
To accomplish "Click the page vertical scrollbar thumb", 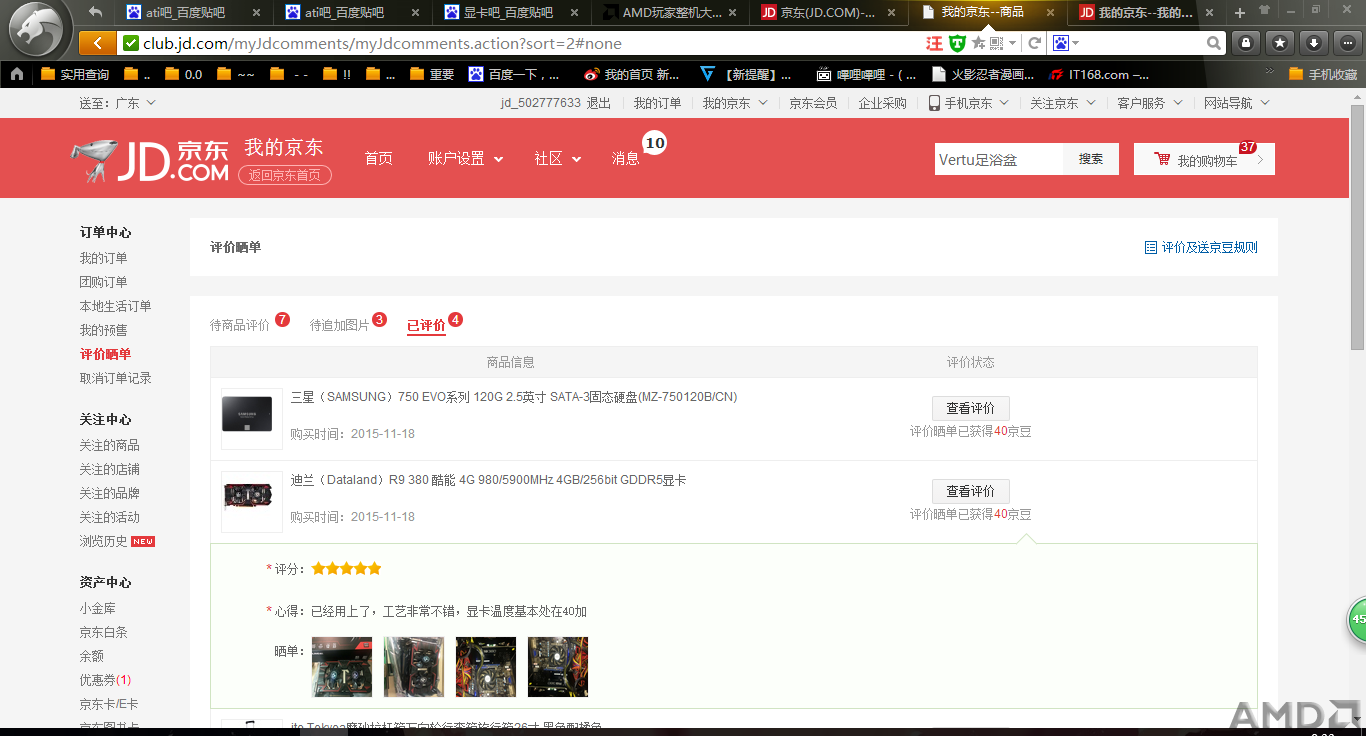I will (x=1357, y=226).
